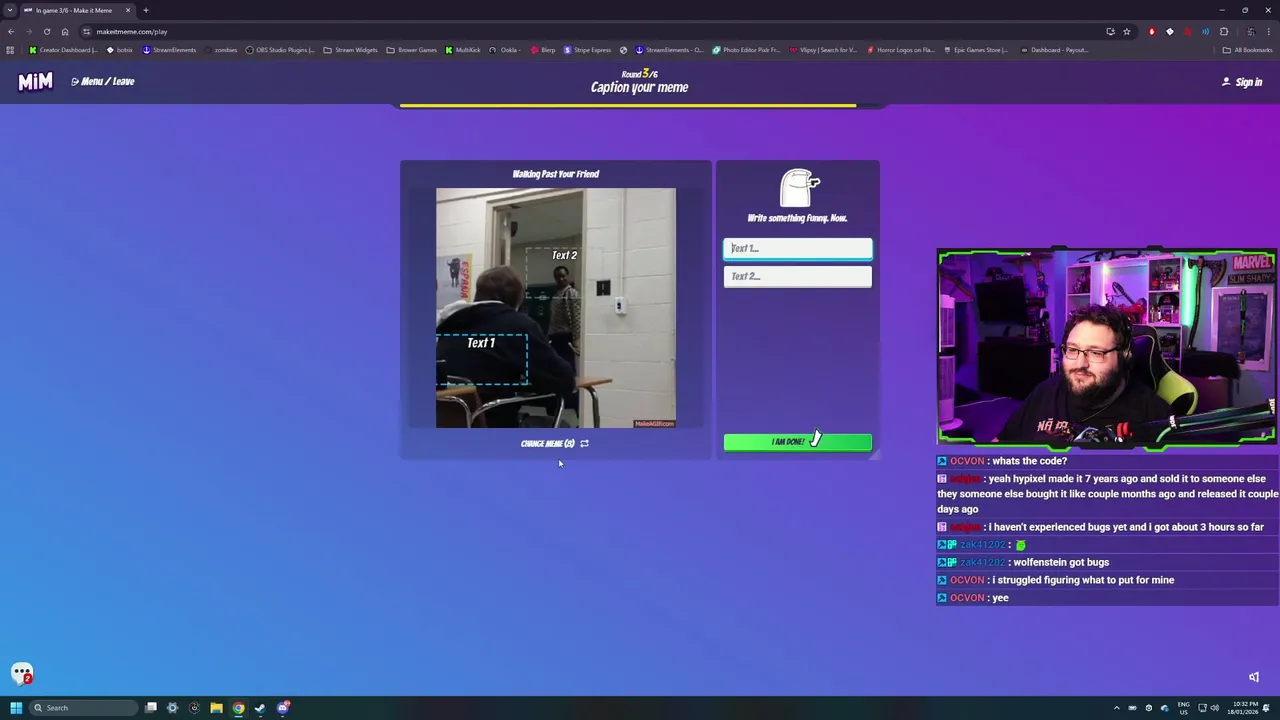Go back with the browser back arrow

[x=11, y=31]
